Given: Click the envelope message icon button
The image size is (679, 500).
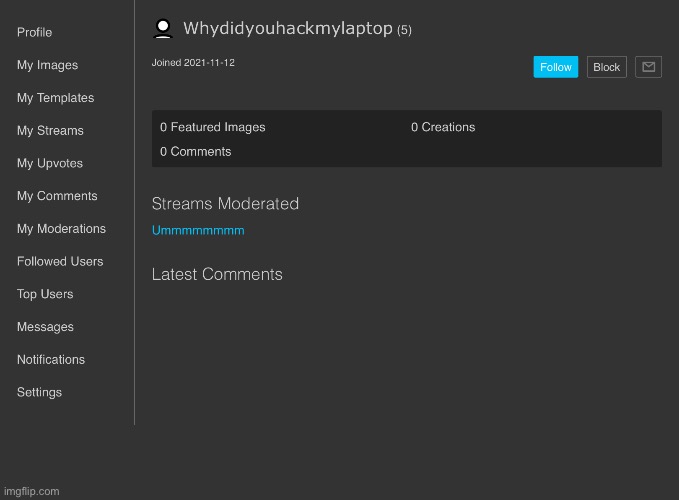Looking at the screenshot, I should (x=648, y=67).
